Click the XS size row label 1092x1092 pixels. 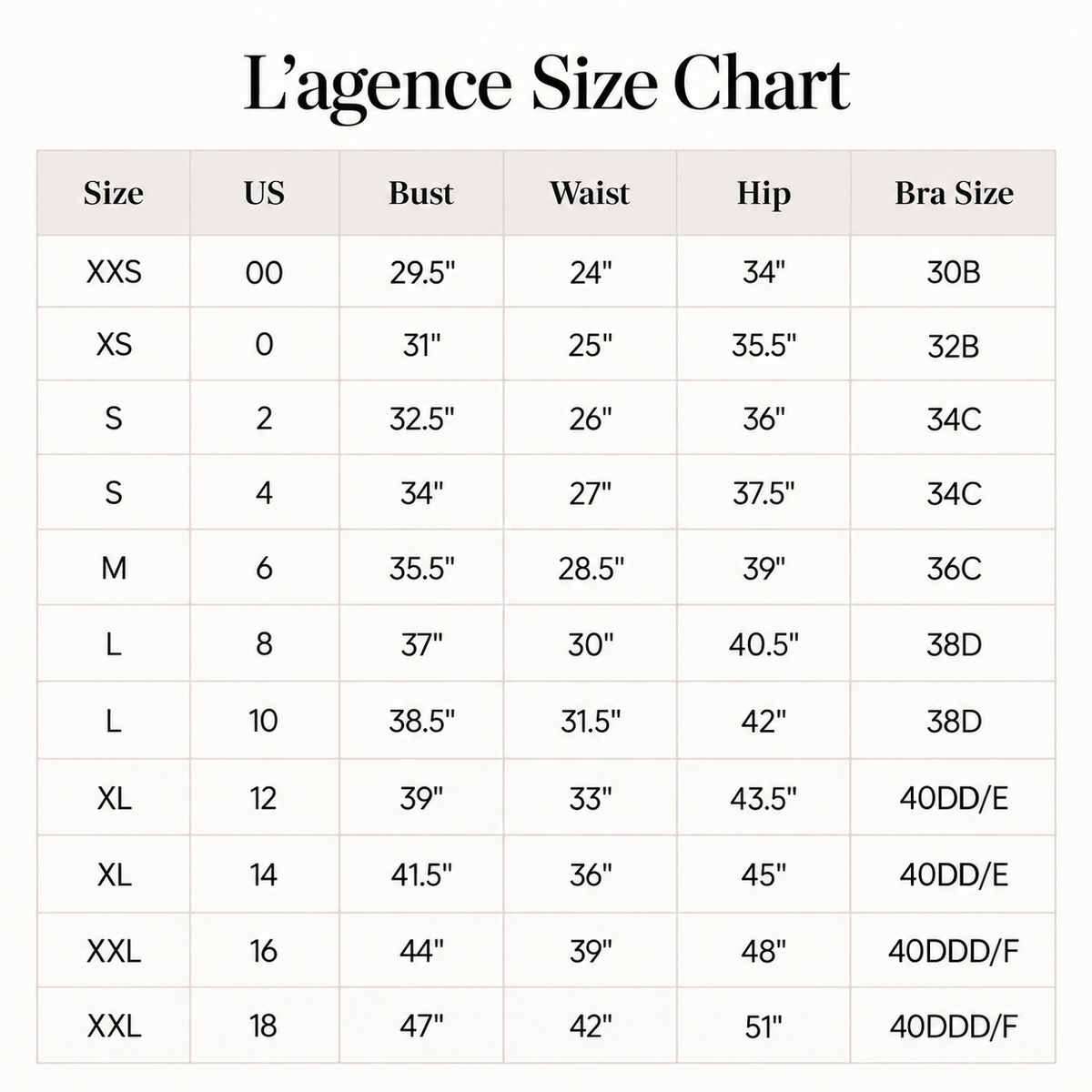pyautogui.click(x=114, y=345)
